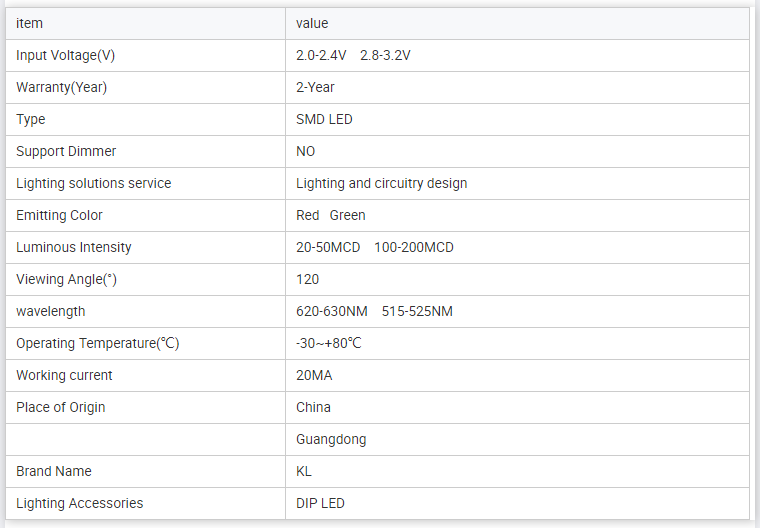
Task: Click the Warranty(Year) row label
Action: pos(61,87)
